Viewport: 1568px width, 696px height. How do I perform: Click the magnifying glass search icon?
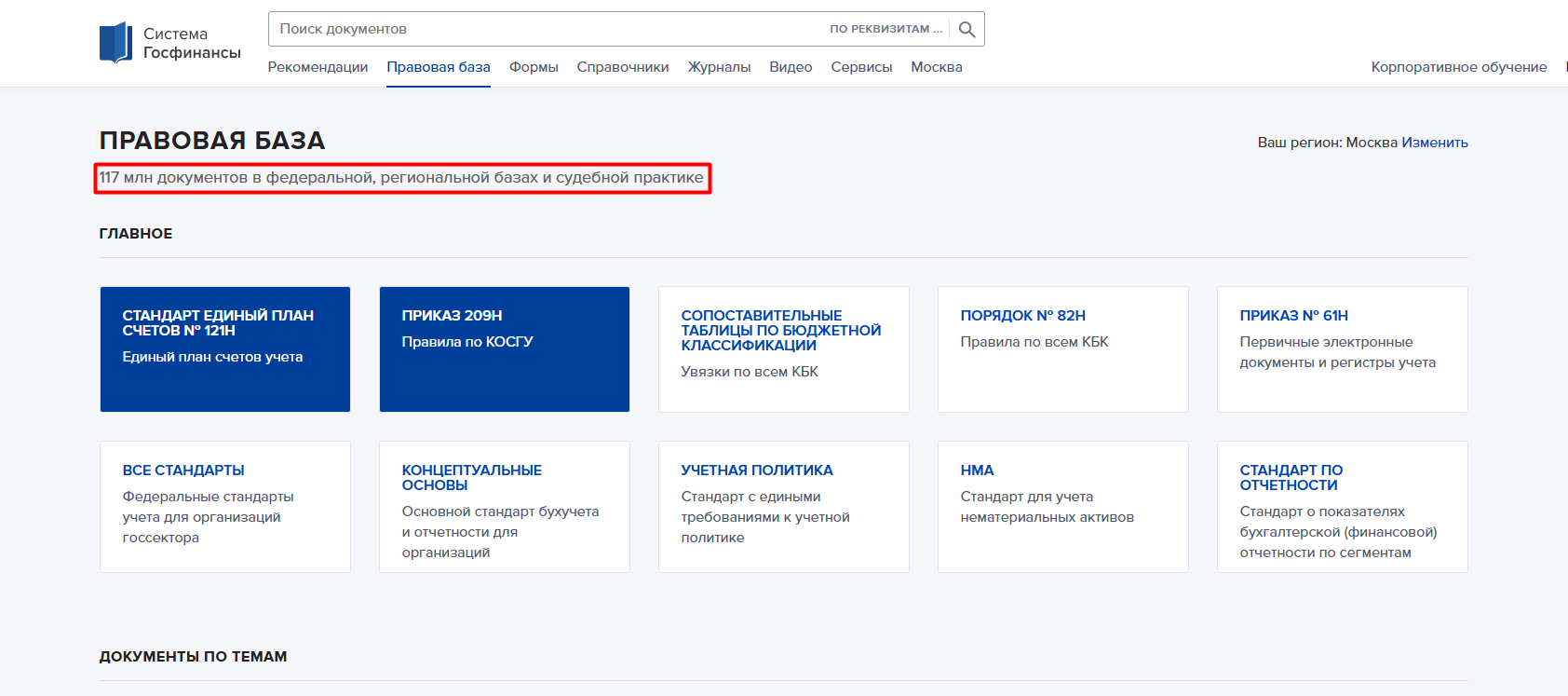coord(967,30)
